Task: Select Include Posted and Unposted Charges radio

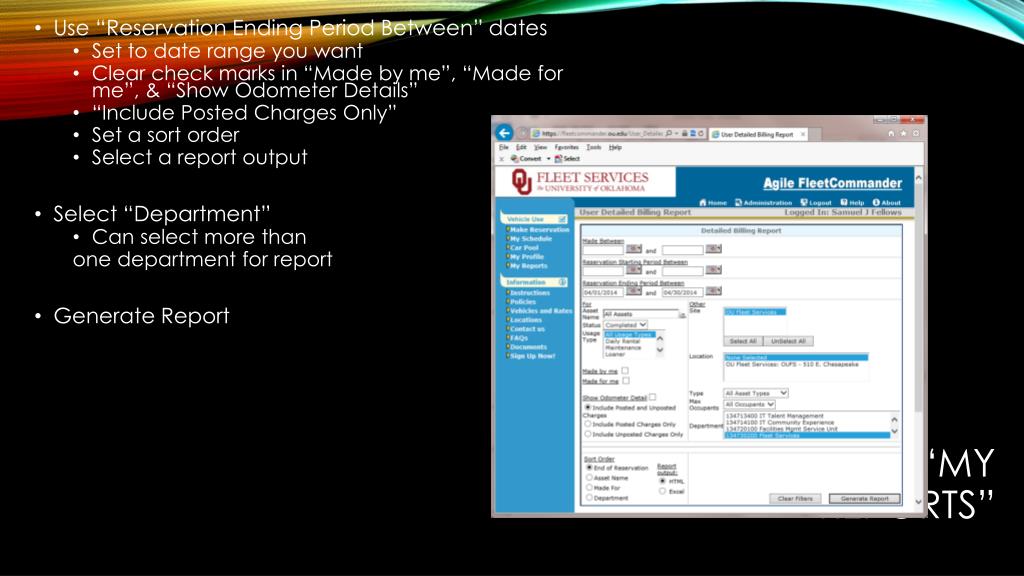Action: coord(588,407)
